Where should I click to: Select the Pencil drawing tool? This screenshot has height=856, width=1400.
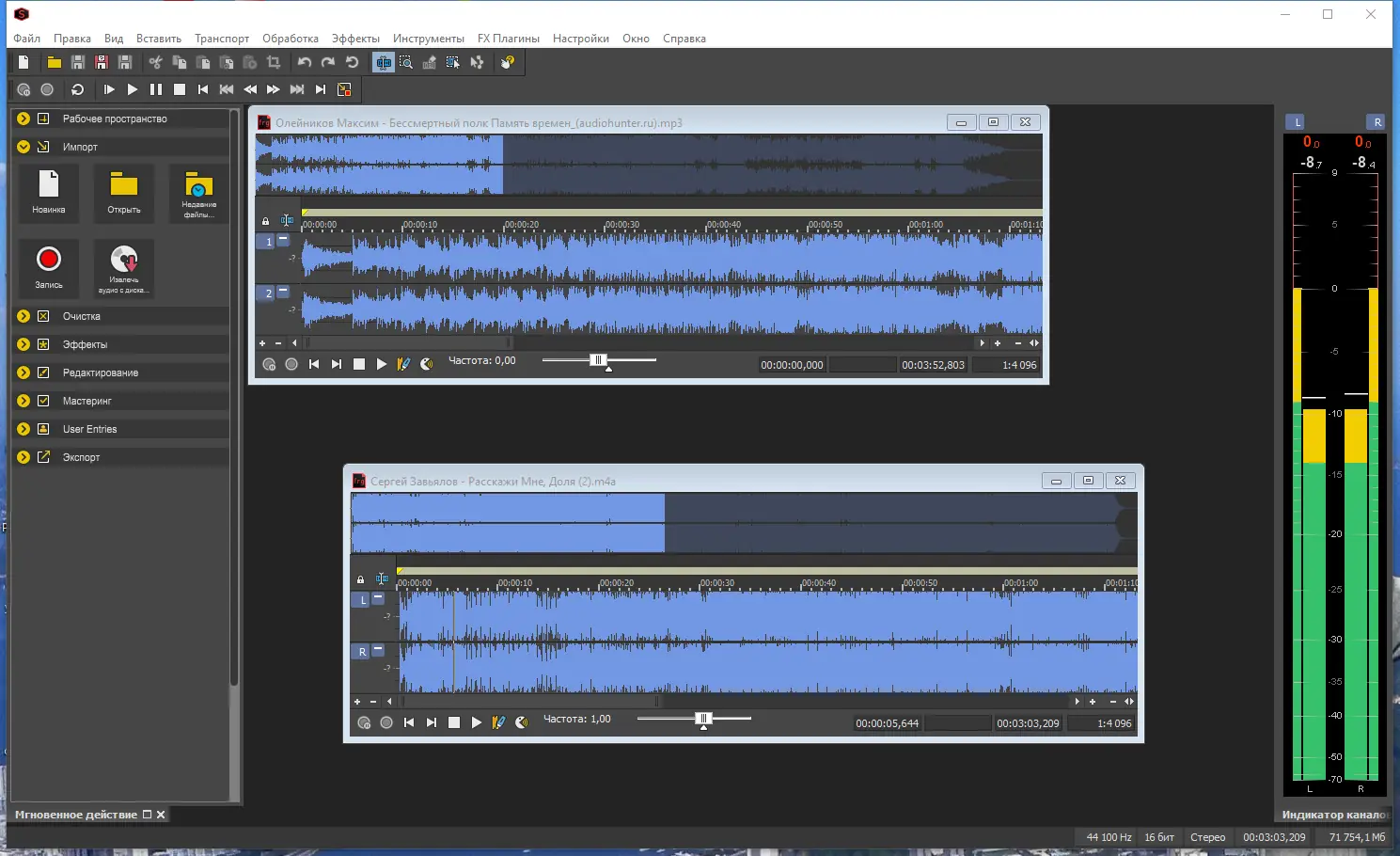coord(429,62)
